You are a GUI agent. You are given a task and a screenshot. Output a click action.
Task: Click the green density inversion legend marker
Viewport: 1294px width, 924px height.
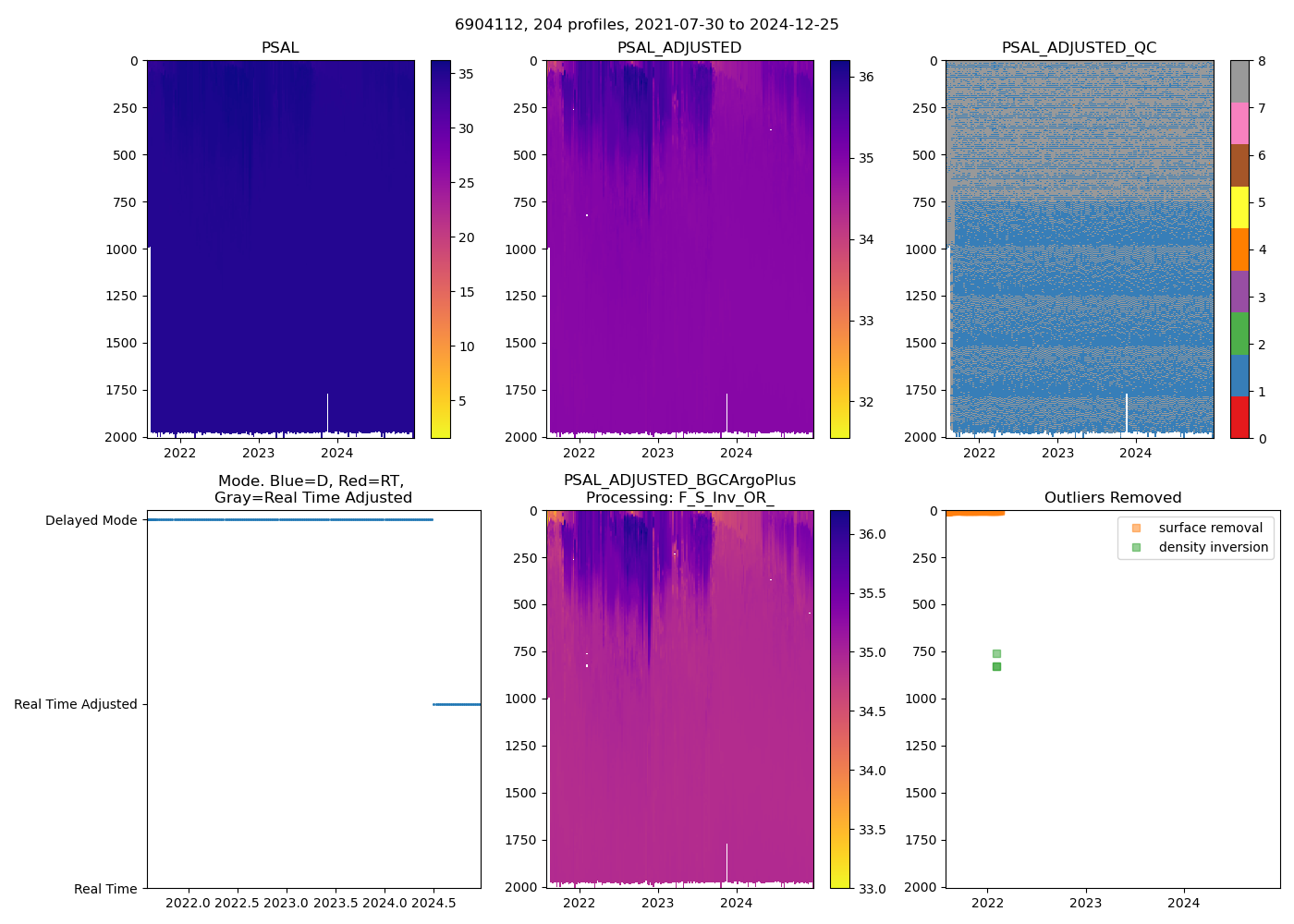(x=1136, y=547)
